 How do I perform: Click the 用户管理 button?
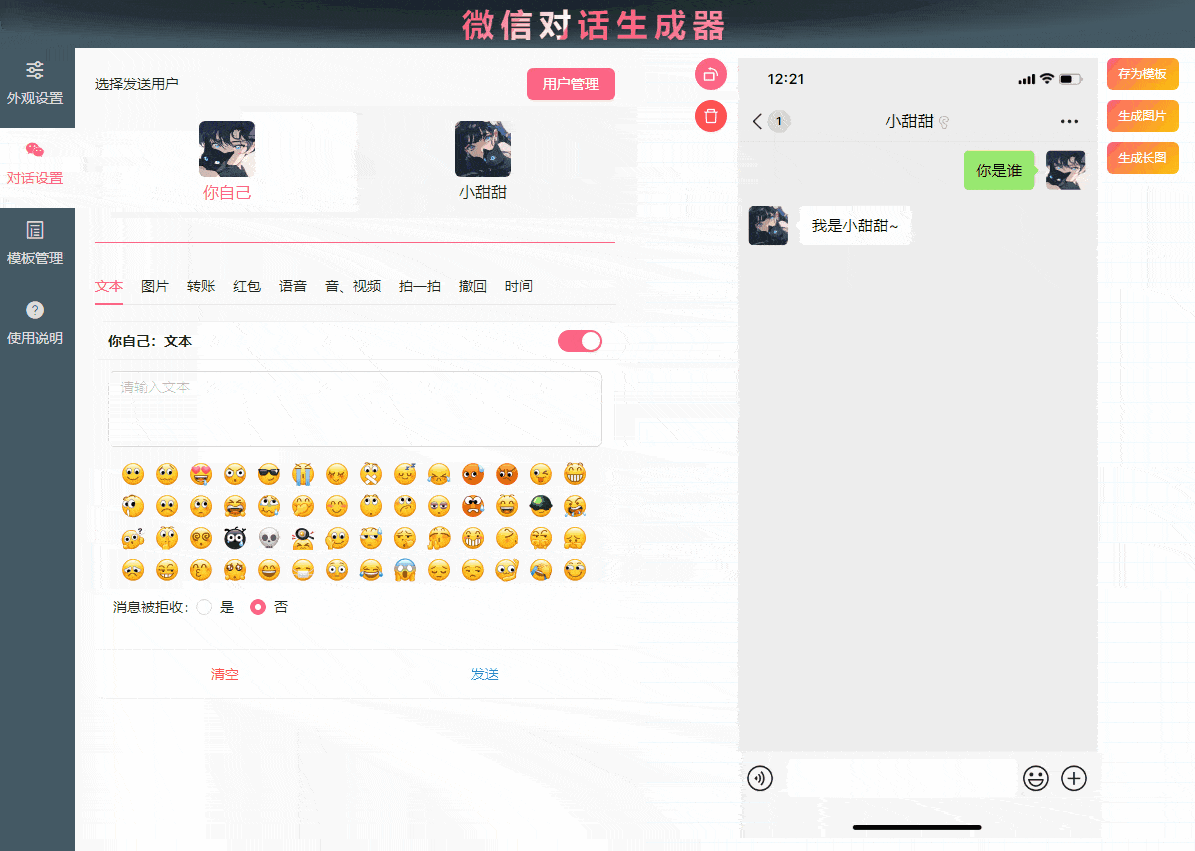click(x=571, y=84)
